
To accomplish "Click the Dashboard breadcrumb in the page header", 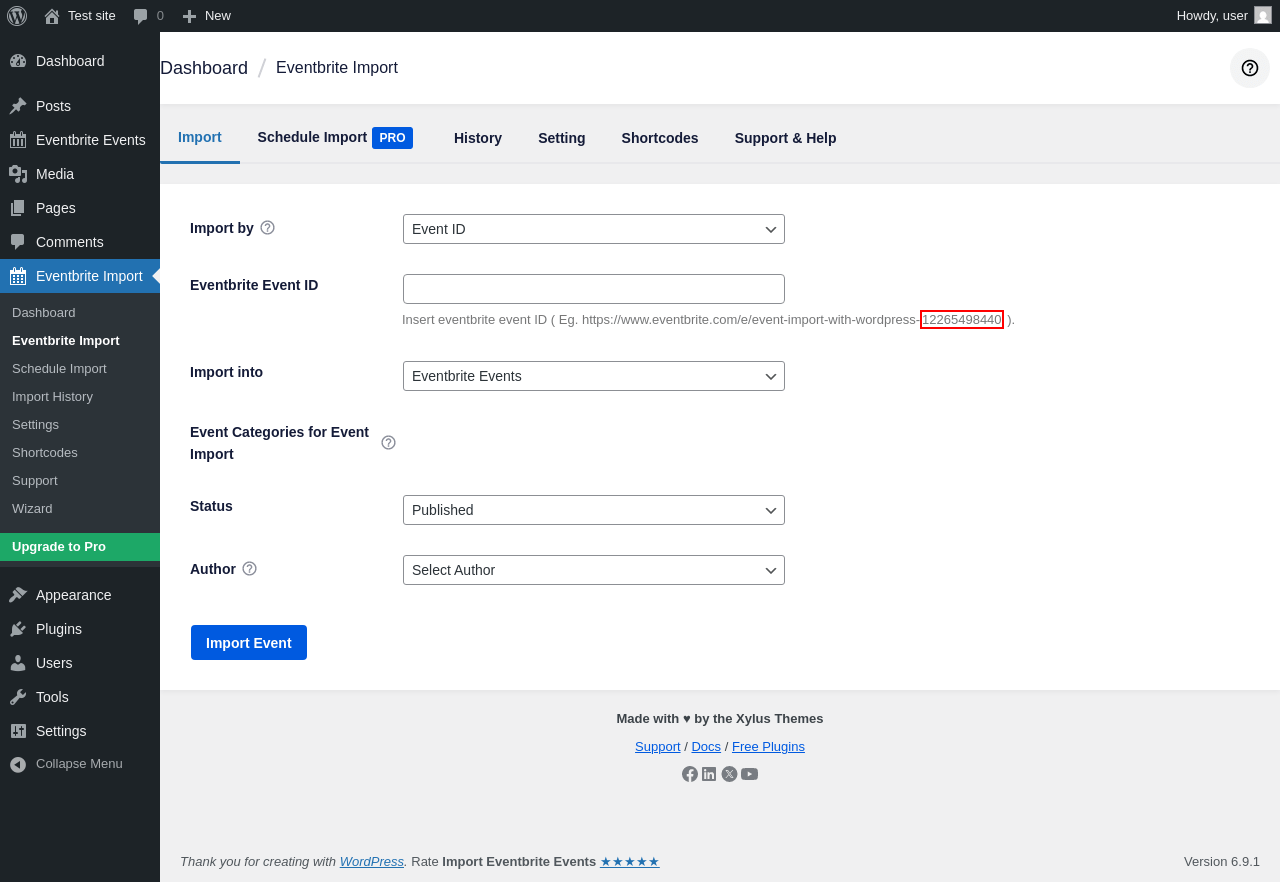I will pyautogui.click(x=204, y=68).
